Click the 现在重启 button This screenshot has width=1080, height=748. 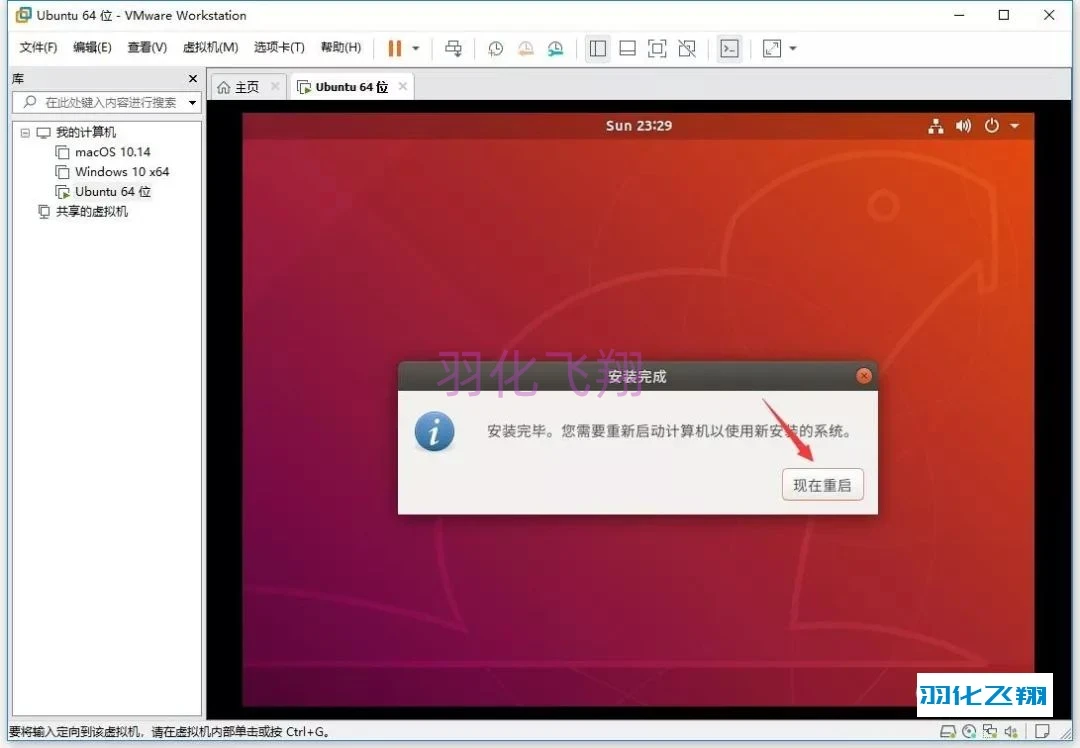(x=822, y=485)
